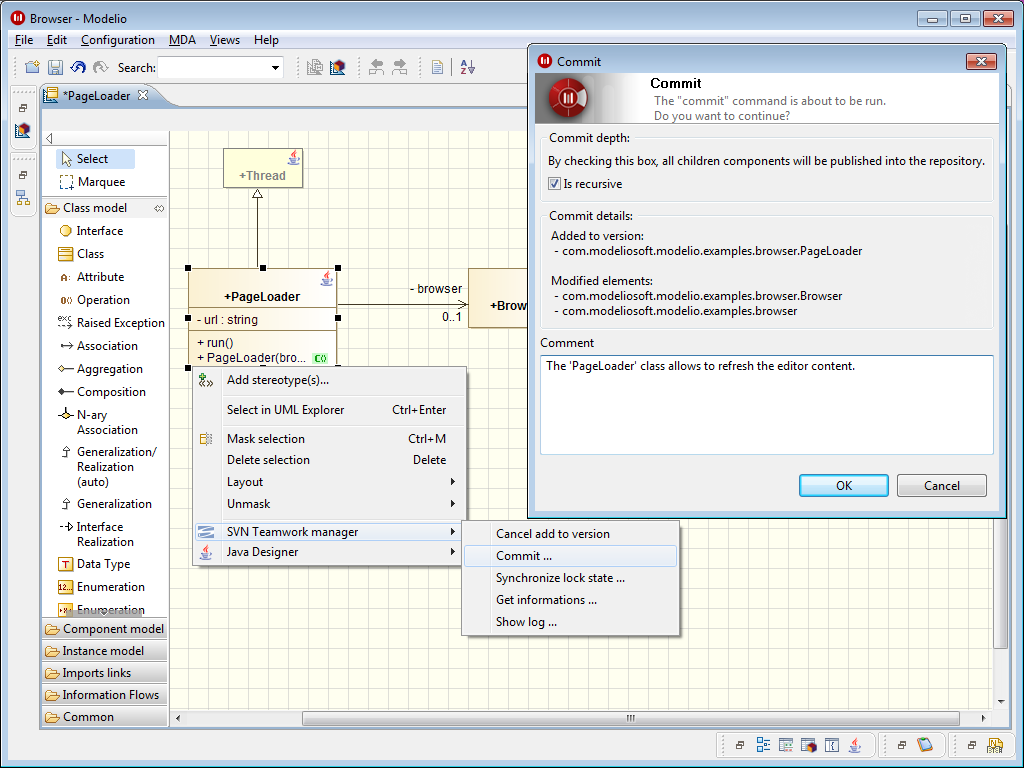Open the cube view in left sidebar
Image resolution: width=1024 pixels, height=768 pixels.
[23, 130]
